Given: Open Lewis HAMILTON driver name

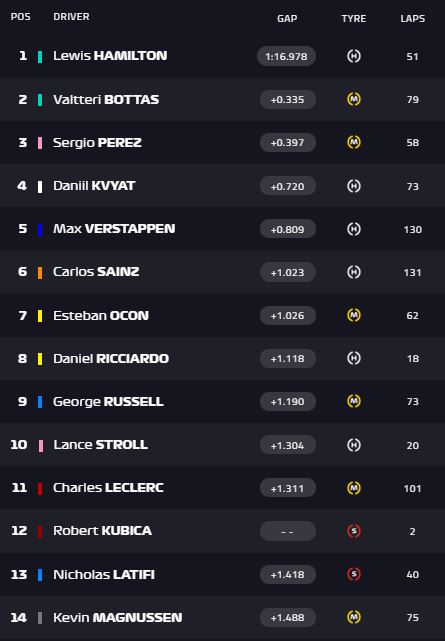Looking at the screenshot, I should (110, 56).
